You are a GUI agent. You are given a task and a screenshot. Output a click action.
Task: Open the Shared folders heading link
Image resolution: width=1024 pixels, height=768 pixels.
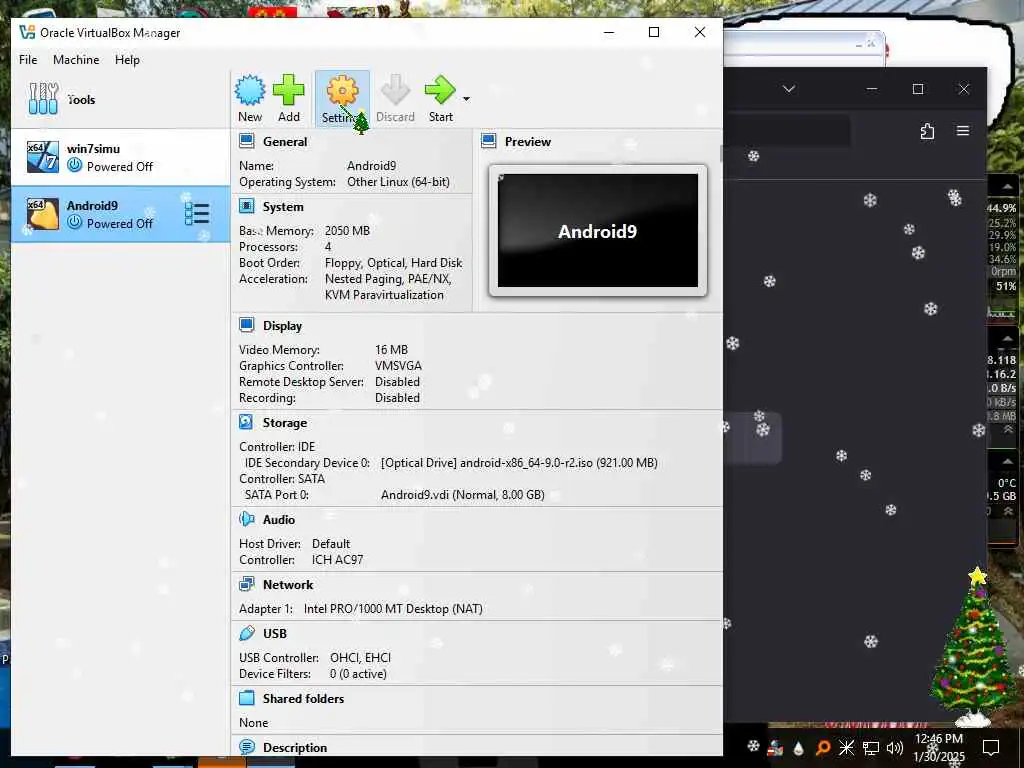[x=303, y=699]
